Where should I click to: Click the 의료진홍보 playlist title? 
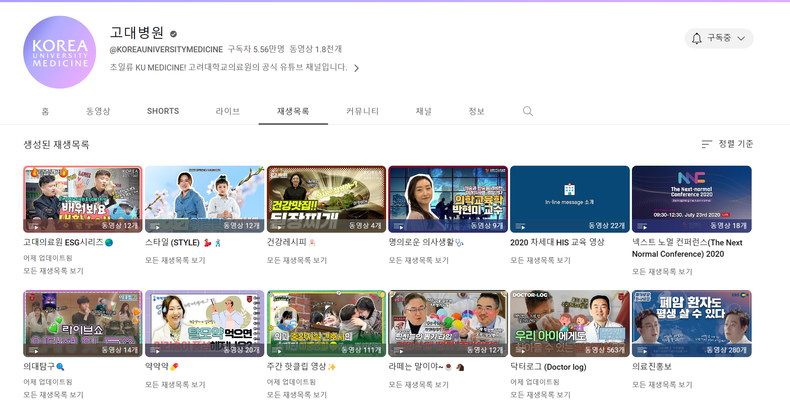point(652,367)
